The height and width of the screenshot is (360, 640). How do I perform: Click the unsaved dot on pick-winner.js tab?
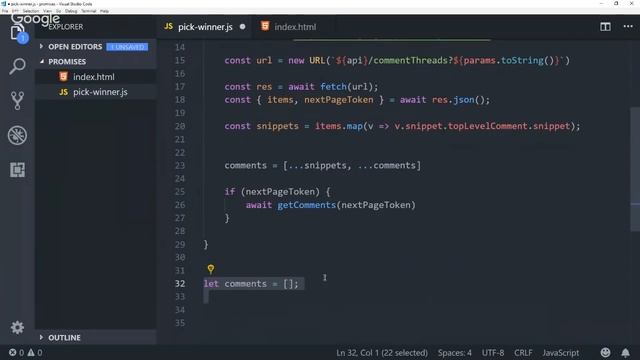242,27
